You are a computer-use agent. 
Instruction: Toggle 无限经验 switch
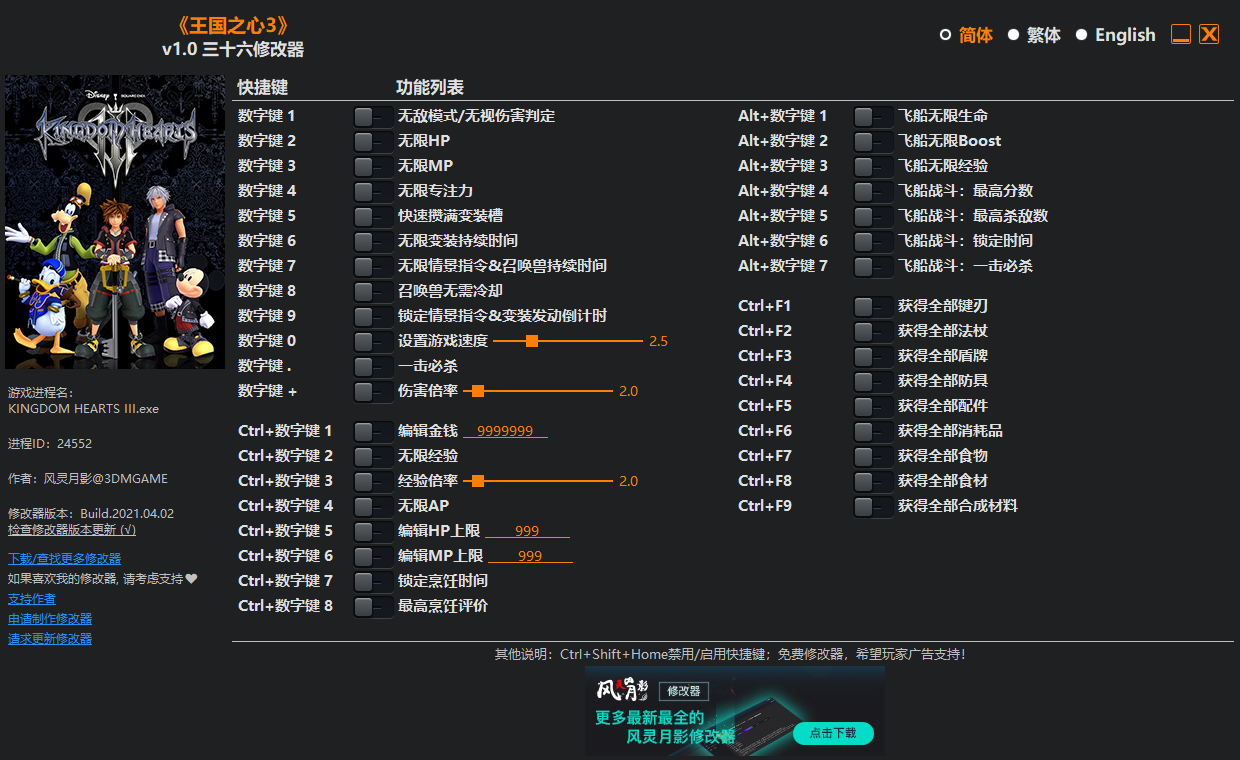tap(373, 456)
